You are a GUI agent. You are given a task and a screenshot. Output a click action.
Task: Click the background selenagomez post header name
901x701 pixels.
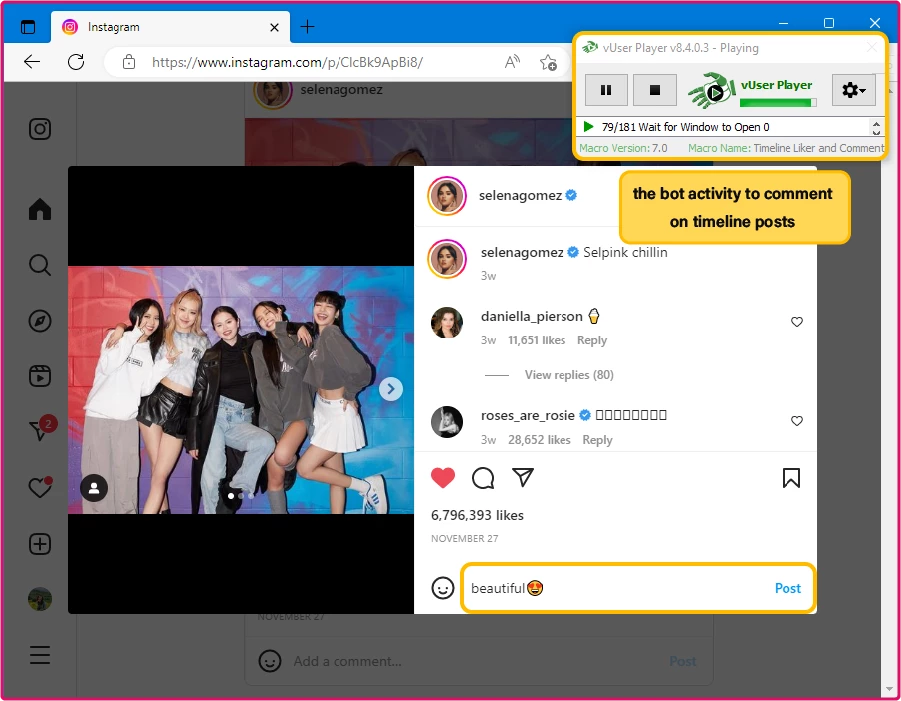click(x=341, y=90)
